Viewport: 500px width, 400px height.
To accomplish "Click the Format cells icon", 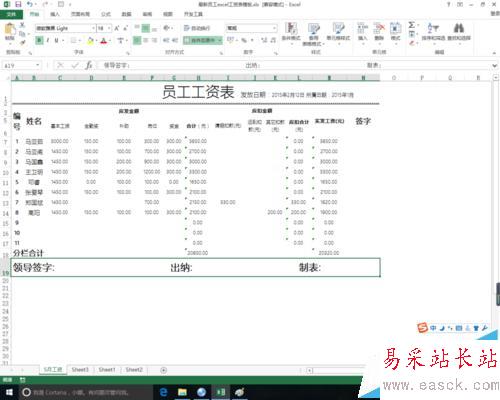I will [395, 28].
